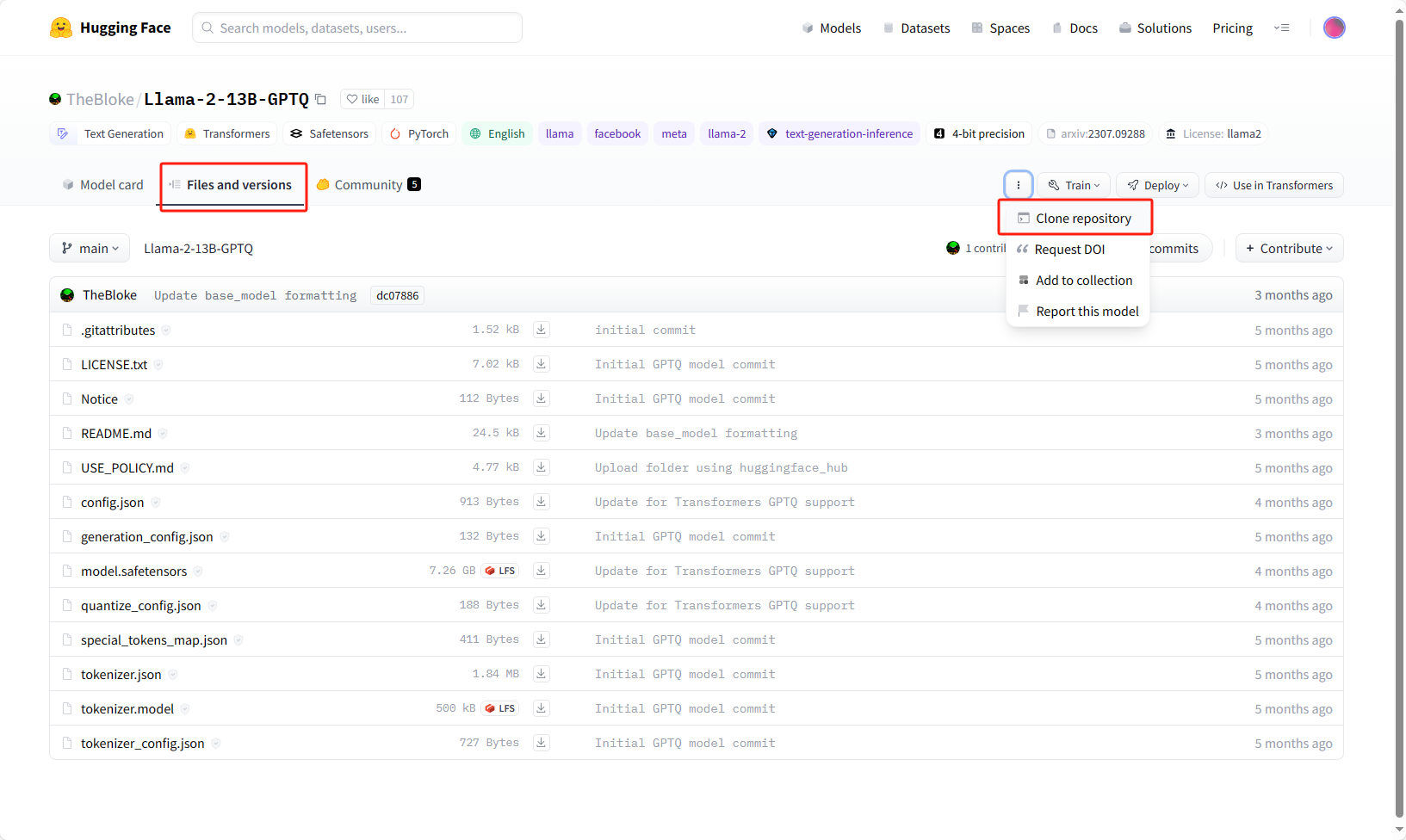Click the text-generation-inference tag
1406x840 pixels.
839,133
